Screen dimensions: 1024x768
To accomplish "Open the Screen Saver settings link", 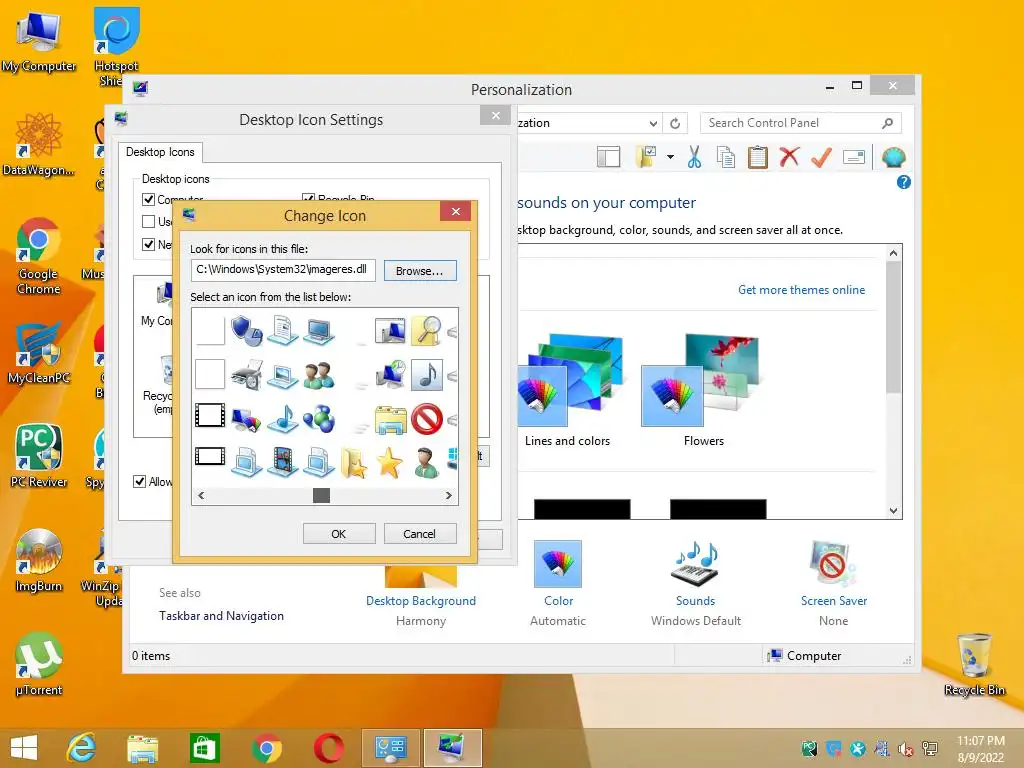I will pyautogui.click(x=834, y=601).
